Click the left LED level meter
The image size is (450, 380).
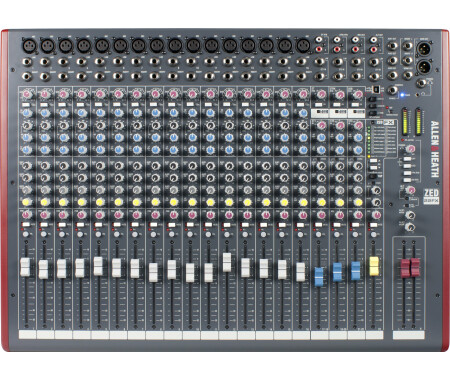tap(405, 121)
